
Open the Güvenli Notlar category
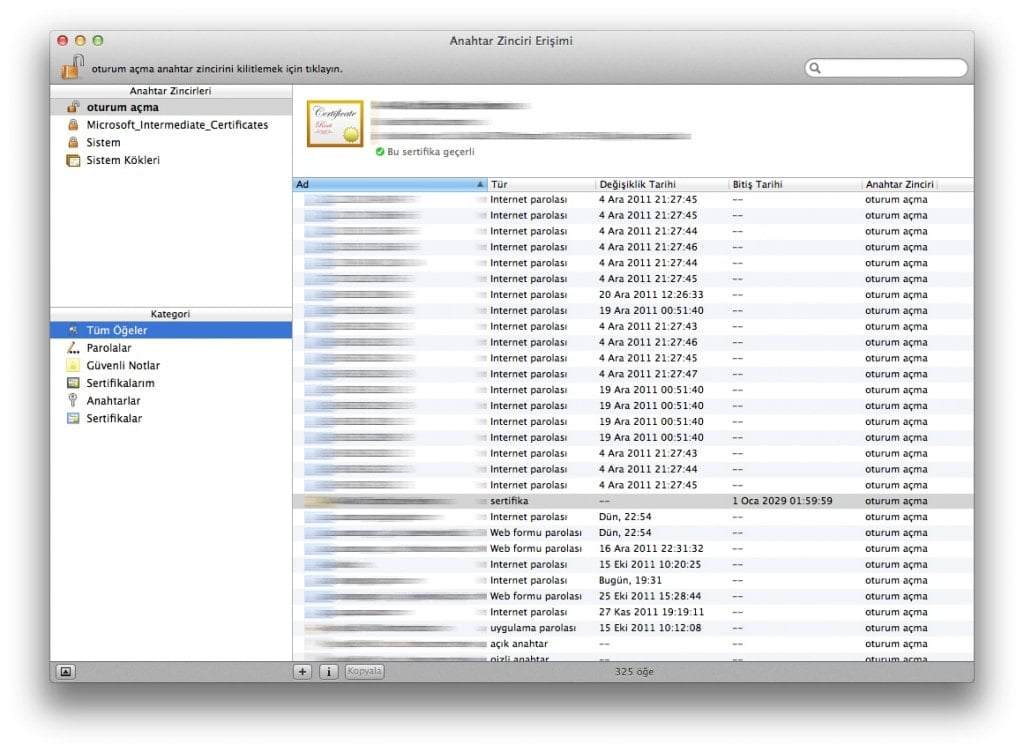(x=122, y=366)
